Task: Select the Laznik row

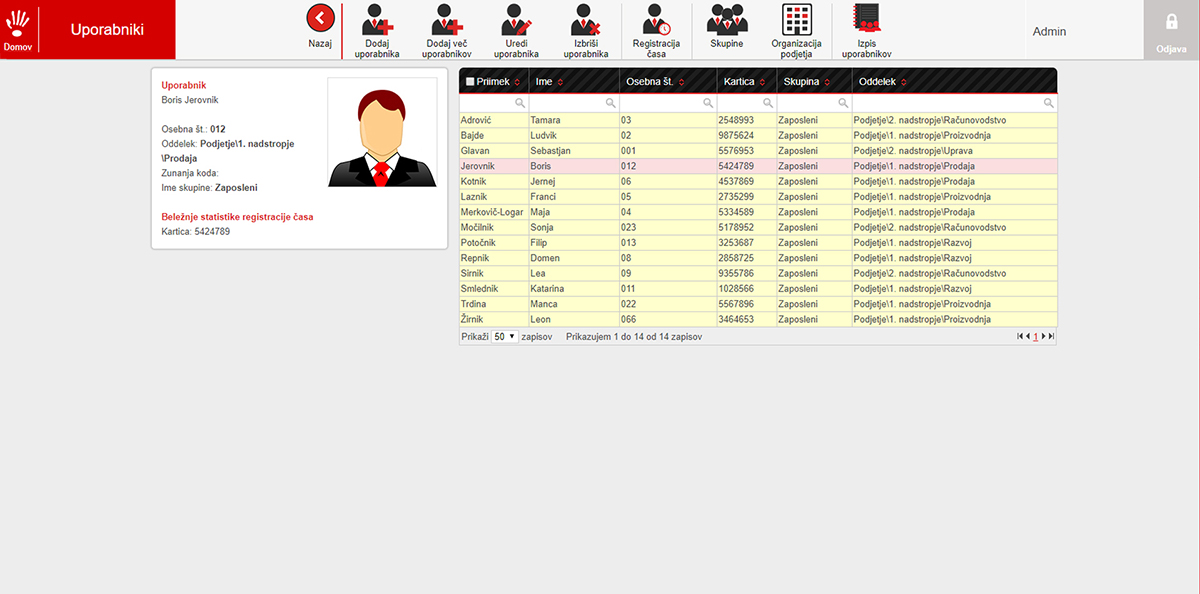Action: 757,197
